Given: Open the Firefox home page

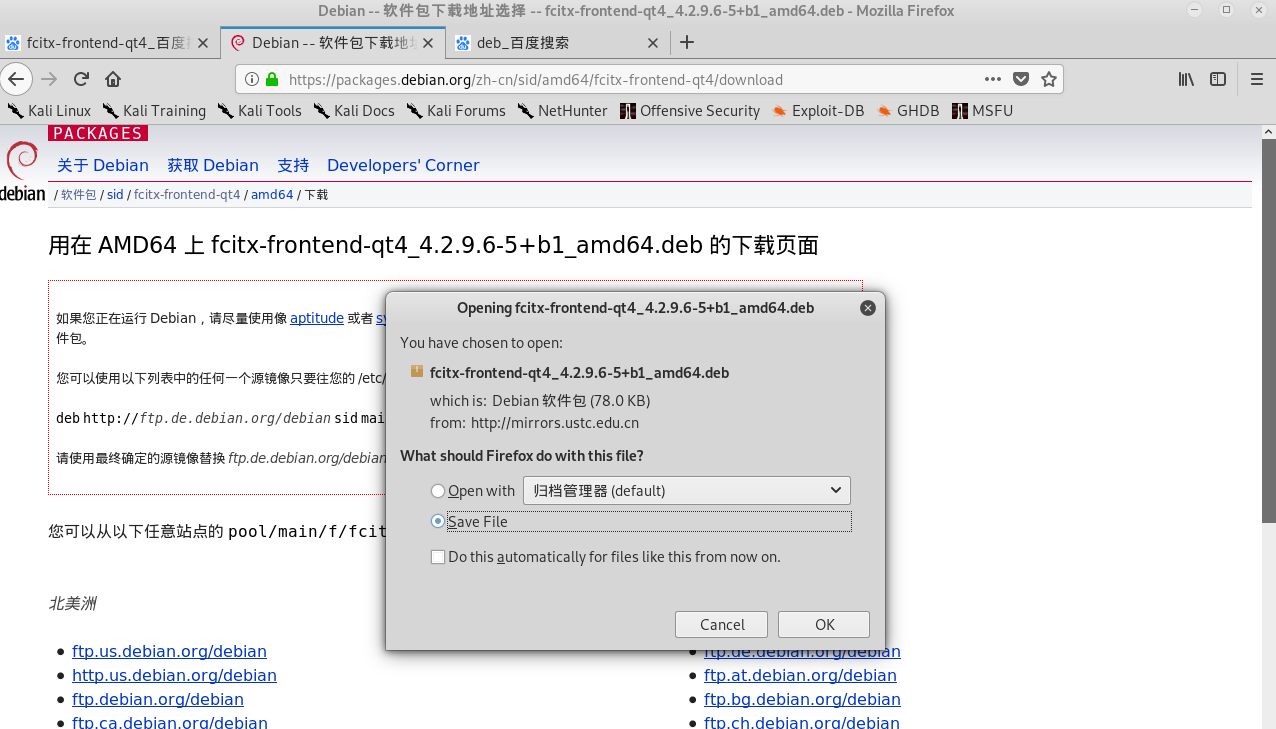Looking at the screenshot, I should click(113, 79).
